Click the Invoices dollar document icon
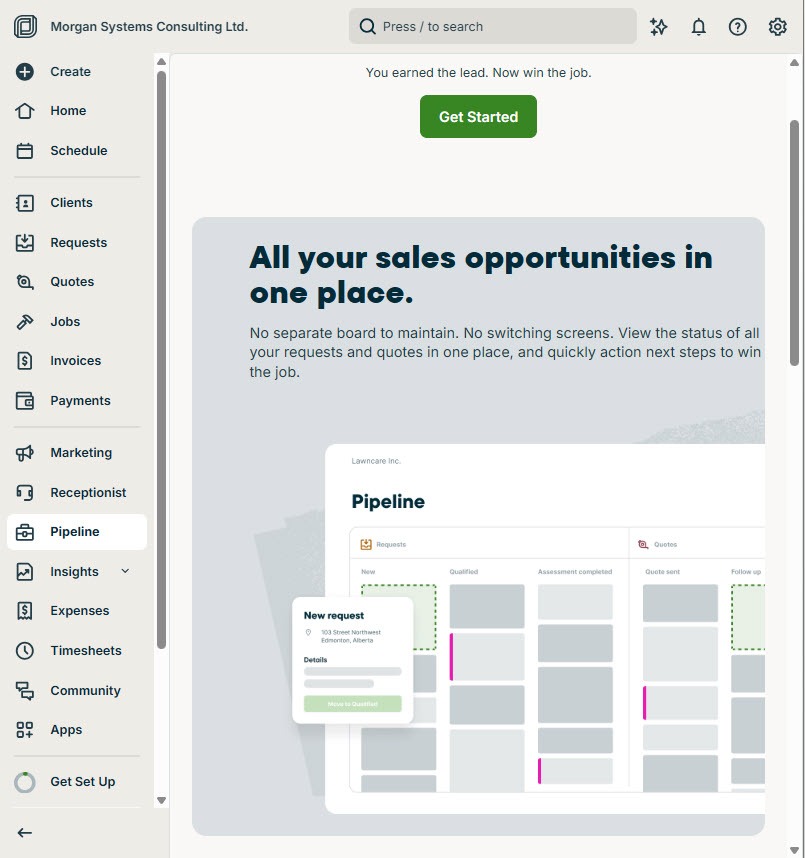Image resolution: width=805 pixels, height=858 pixels. click(25, 361)
